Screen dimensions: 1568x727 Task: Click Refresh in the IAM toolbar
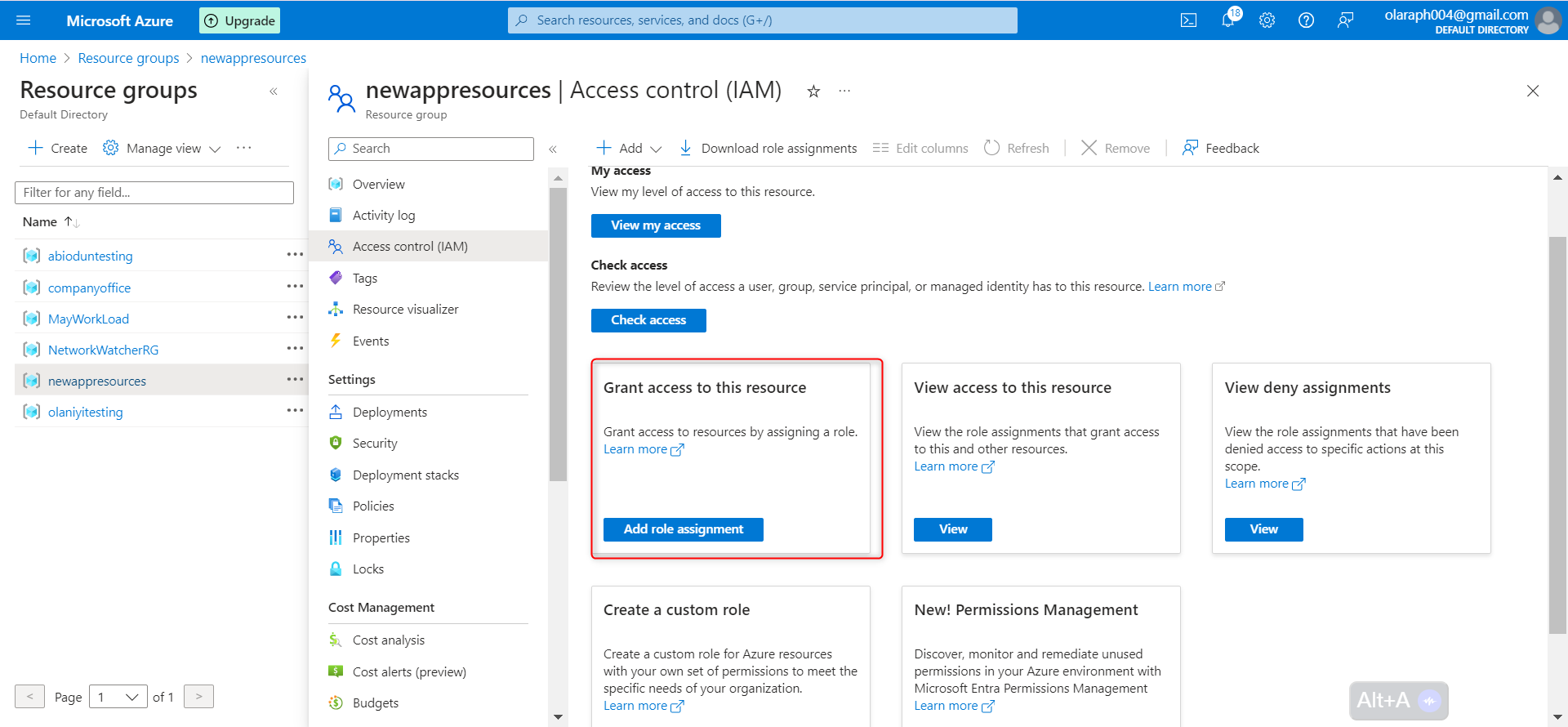[x=1017, y=148]
